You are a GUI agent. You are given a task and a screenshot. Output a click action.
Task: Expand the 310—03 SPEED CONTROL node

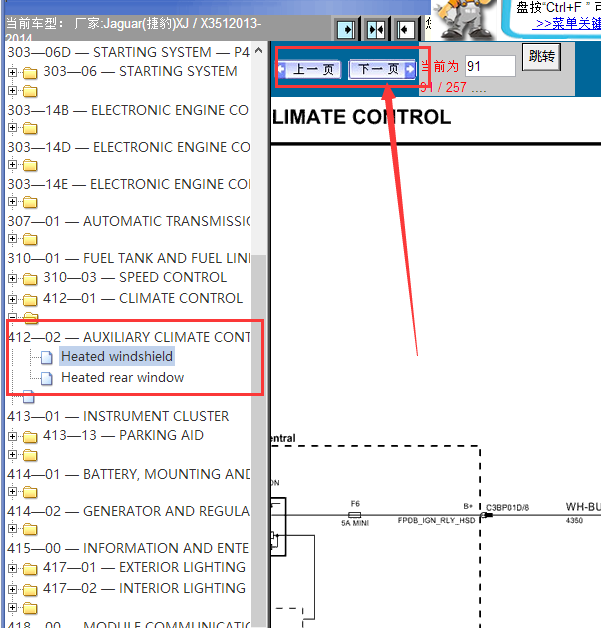[x=12, y=278]
